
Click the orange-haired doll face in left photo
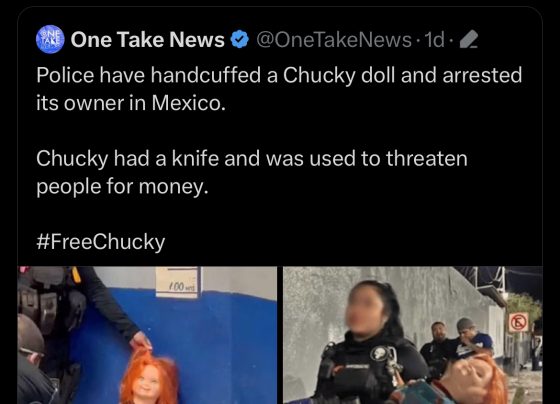point(148,380)
